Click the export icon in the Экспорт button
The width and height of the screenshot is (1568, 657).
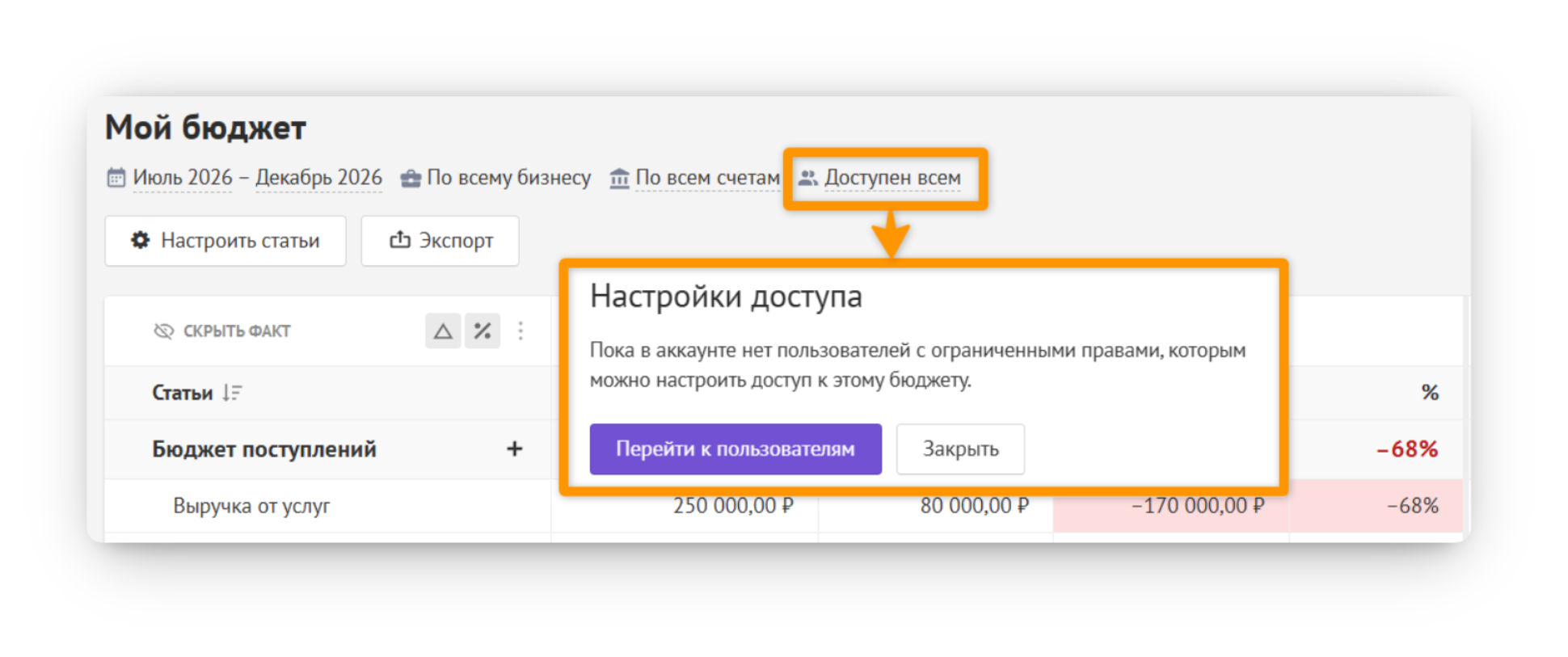[400, 239]
